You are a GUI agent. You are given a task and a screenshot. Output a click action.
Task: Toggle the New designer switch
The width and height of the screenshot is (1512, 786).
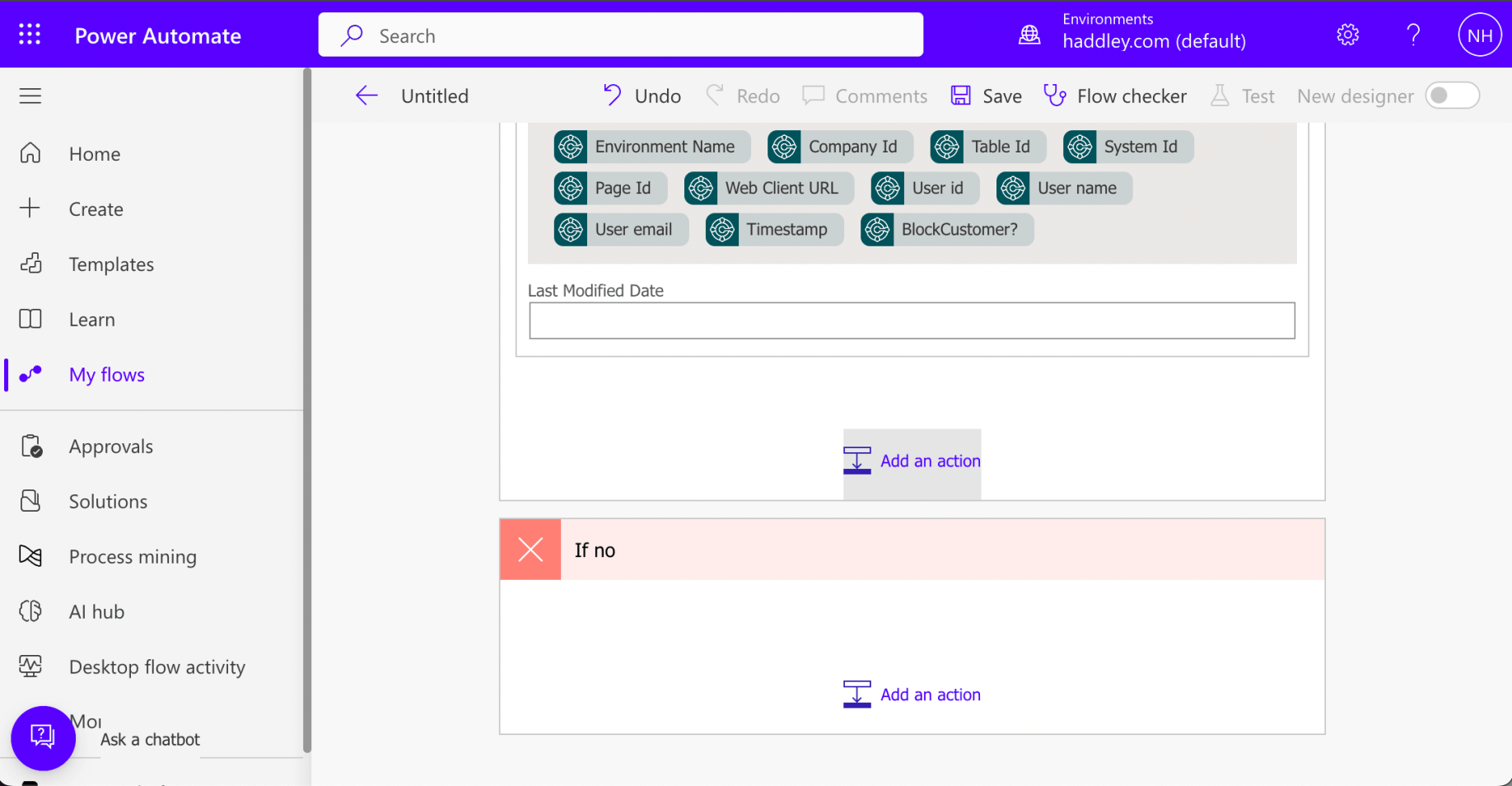point(1453,96)
